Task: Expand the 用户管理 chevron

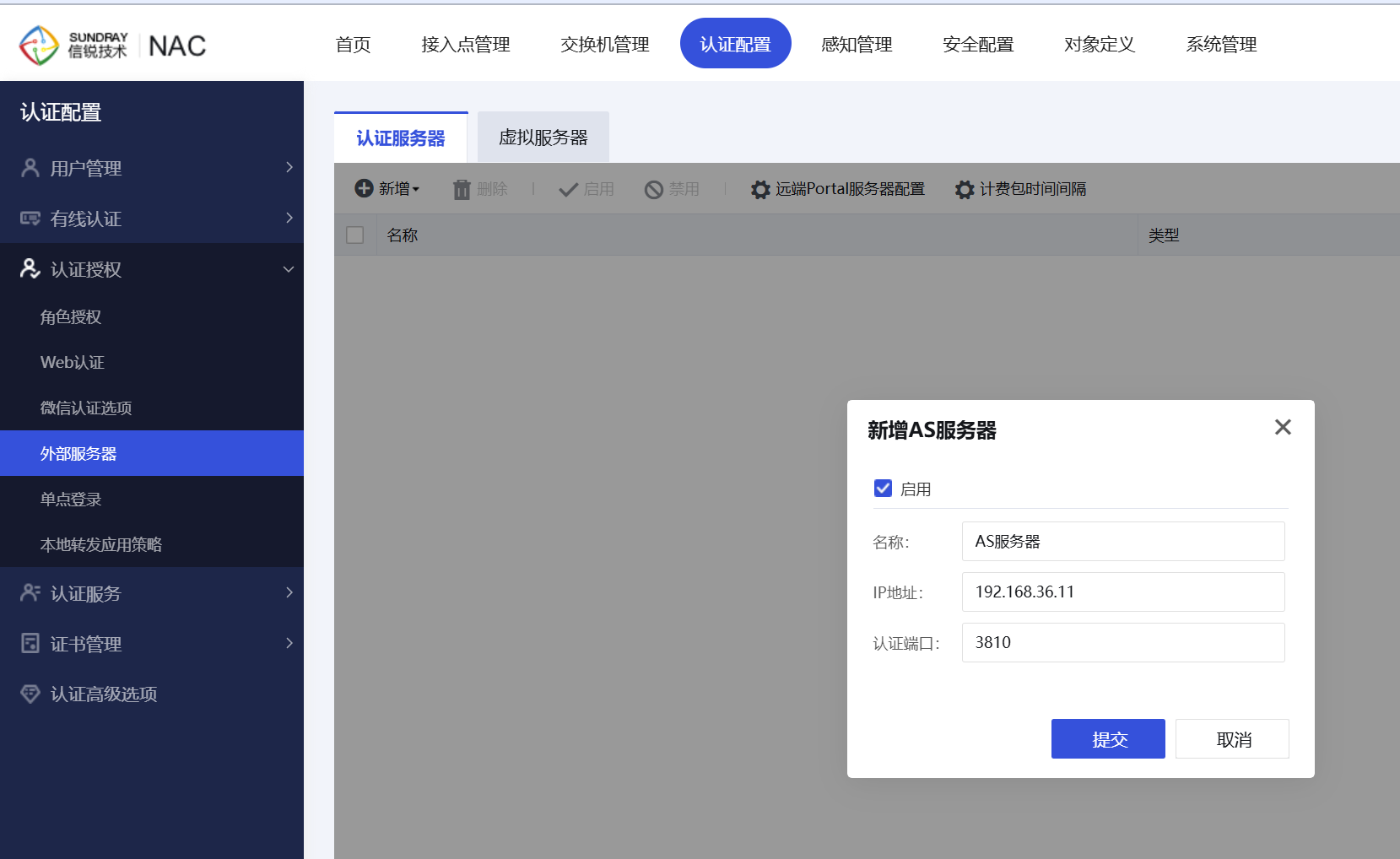Action: 289,168
